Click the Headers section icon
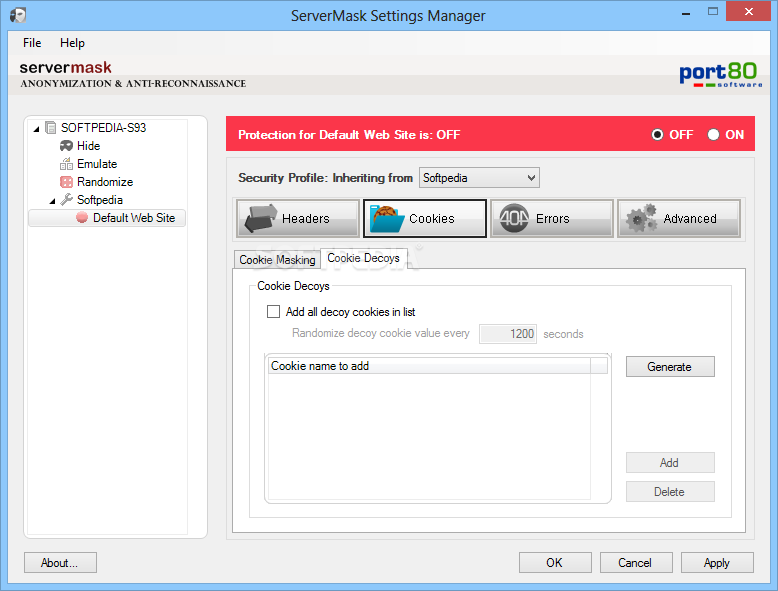The height and width of the screenshot is (591, 778). [x=260, y=218]
